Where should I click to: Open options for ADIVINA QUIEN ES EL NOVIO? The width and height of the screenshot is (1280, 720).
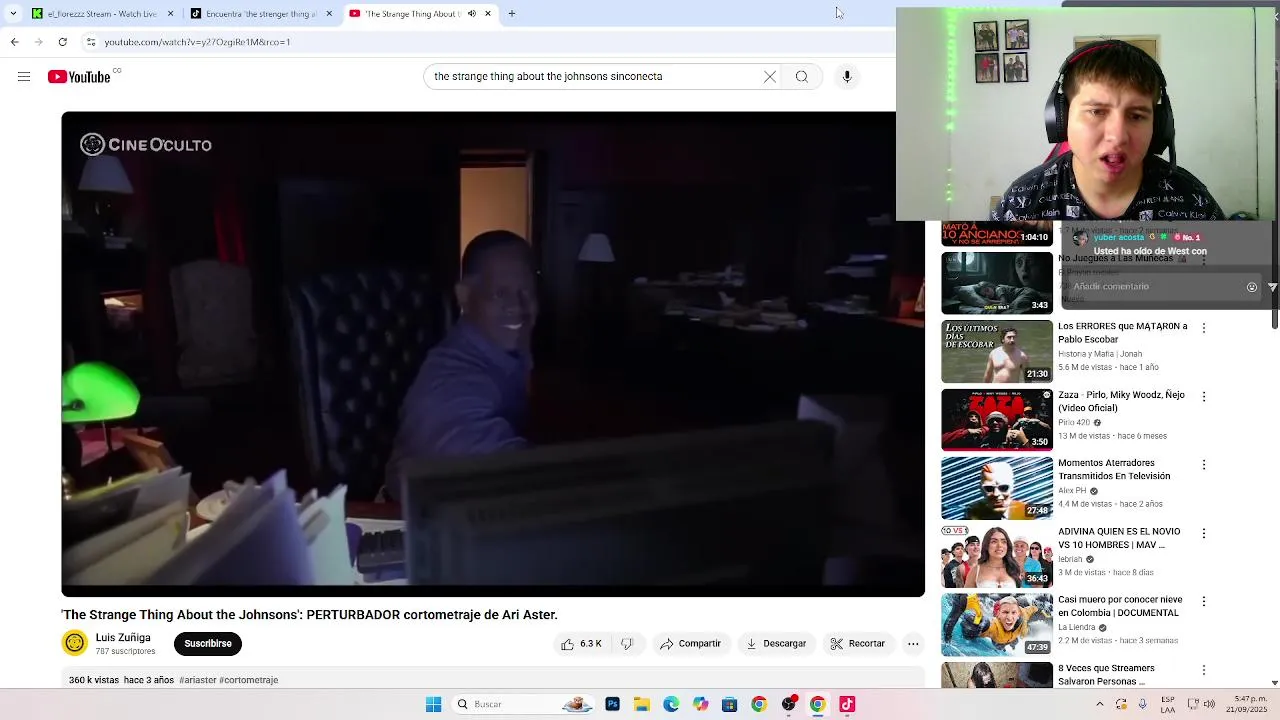point(1204,533)
